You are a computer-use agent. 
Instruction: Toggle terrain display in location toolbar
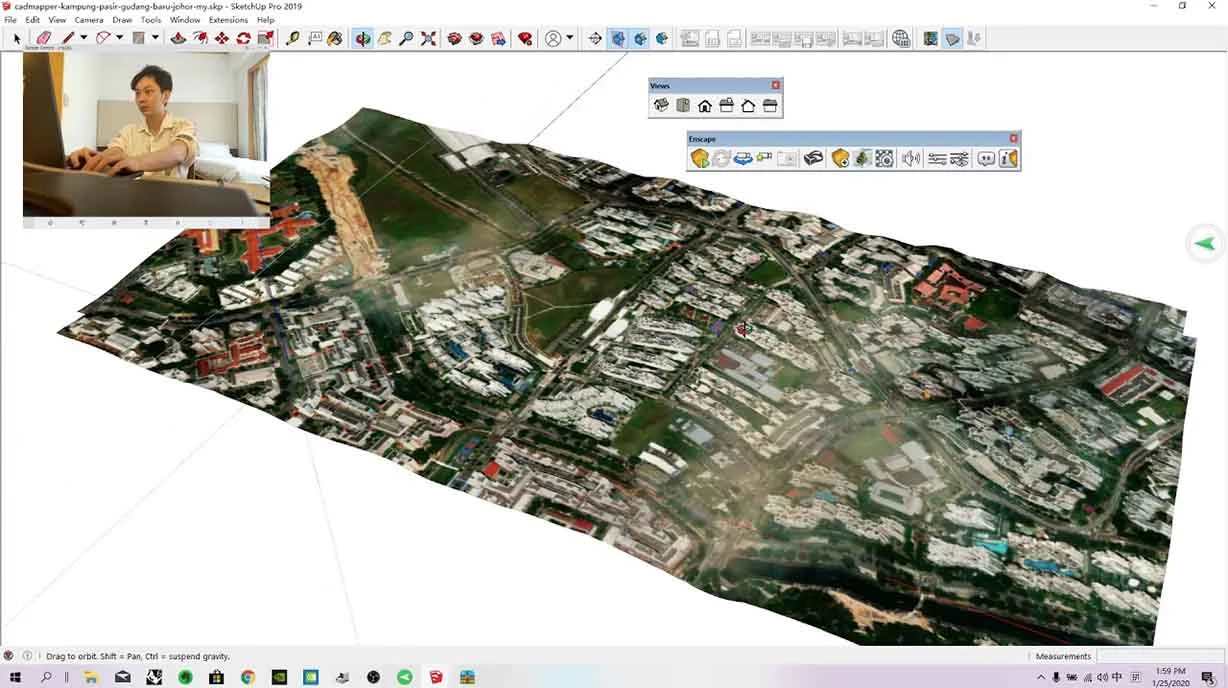(x=953, y=38)
